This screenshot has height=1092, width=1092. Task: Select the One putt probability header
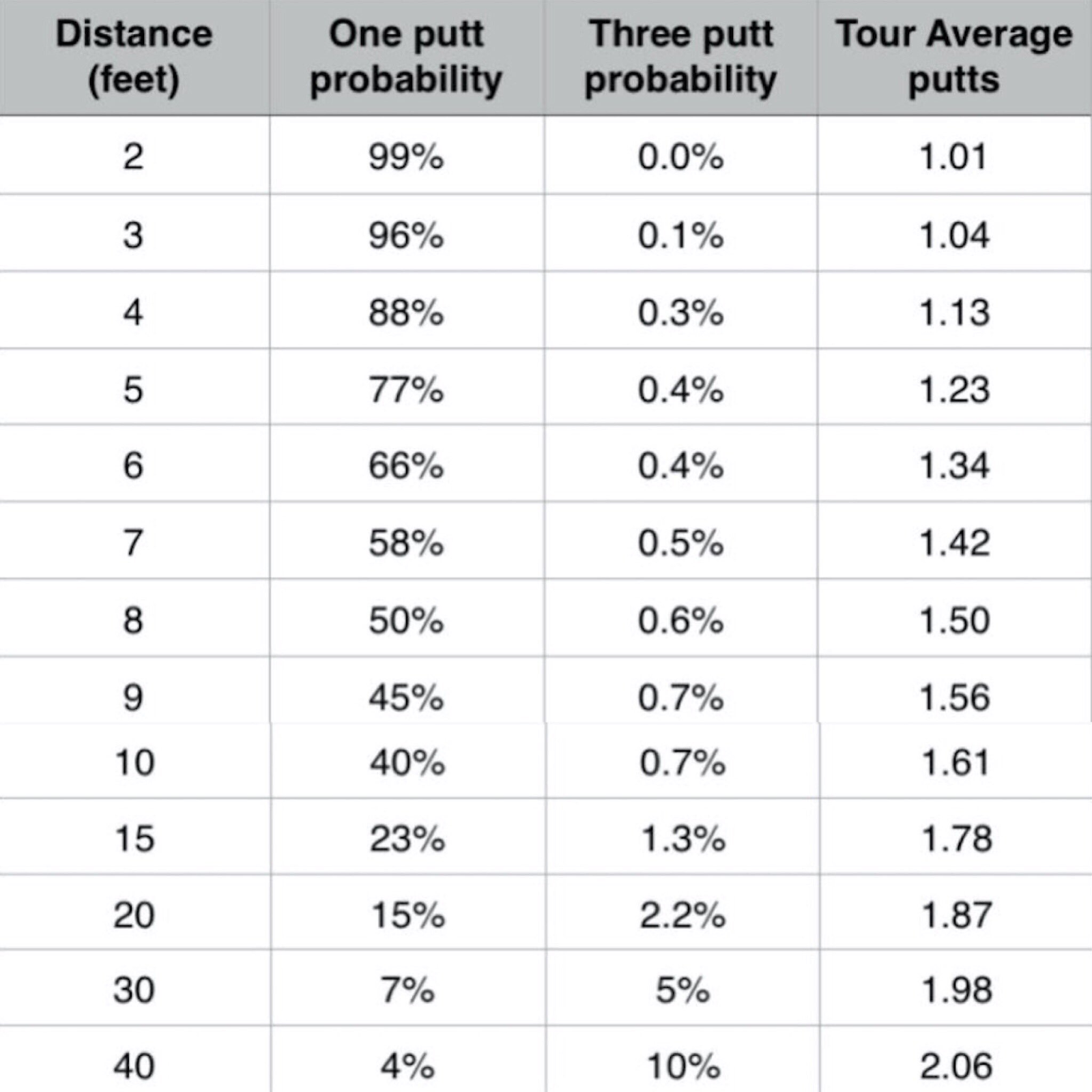pos(407,57)
